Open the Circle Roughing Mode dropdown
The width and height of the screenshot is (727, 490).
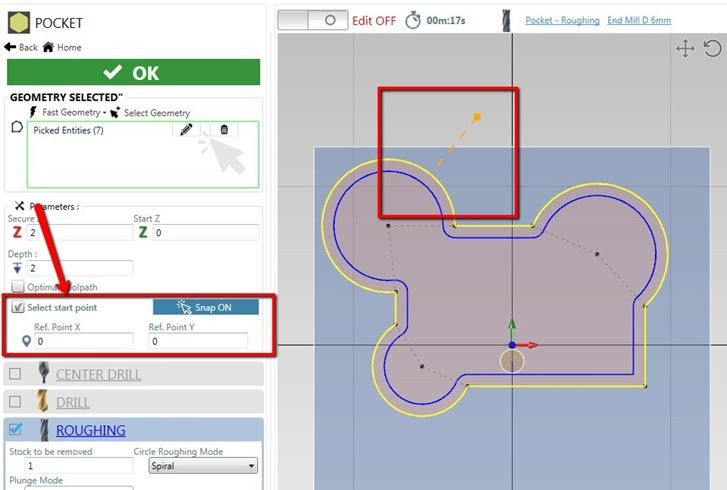point(202,466)
